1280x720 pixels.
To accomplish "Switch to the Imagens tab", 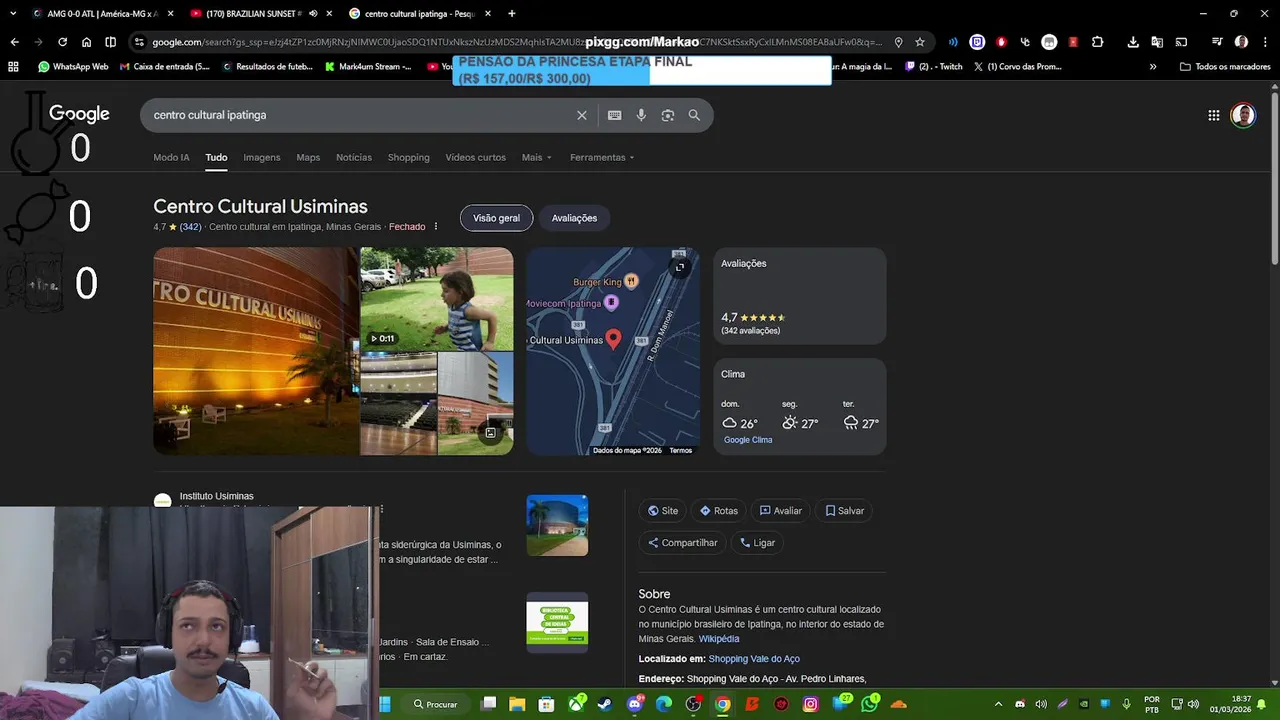I will [262, 157].
